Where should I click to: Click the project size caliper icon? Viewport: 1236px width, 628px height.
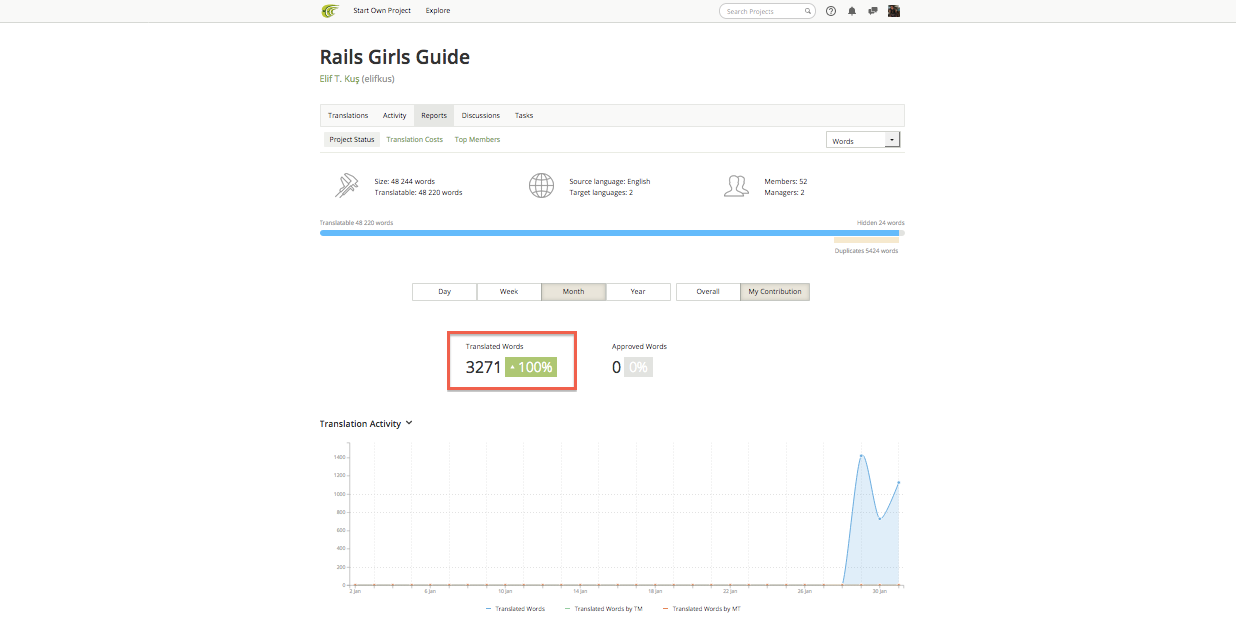[x=348, y=186]
